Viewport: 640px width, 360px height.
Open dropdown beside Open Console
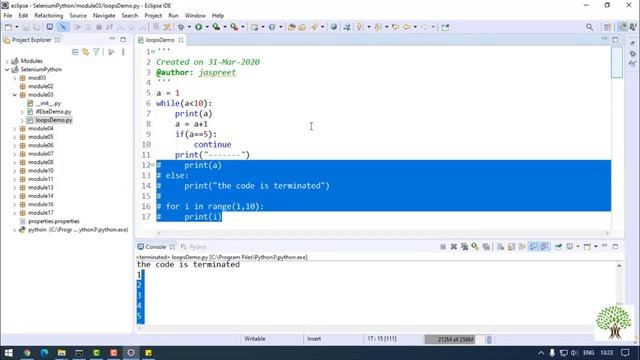click(596, 247)
